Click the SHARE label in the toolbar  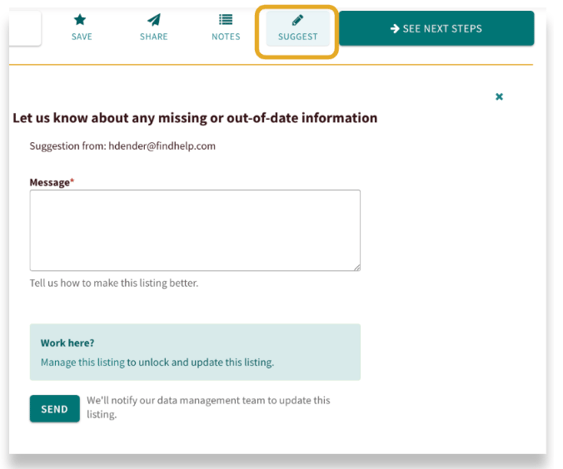click(x=154, y=37)
